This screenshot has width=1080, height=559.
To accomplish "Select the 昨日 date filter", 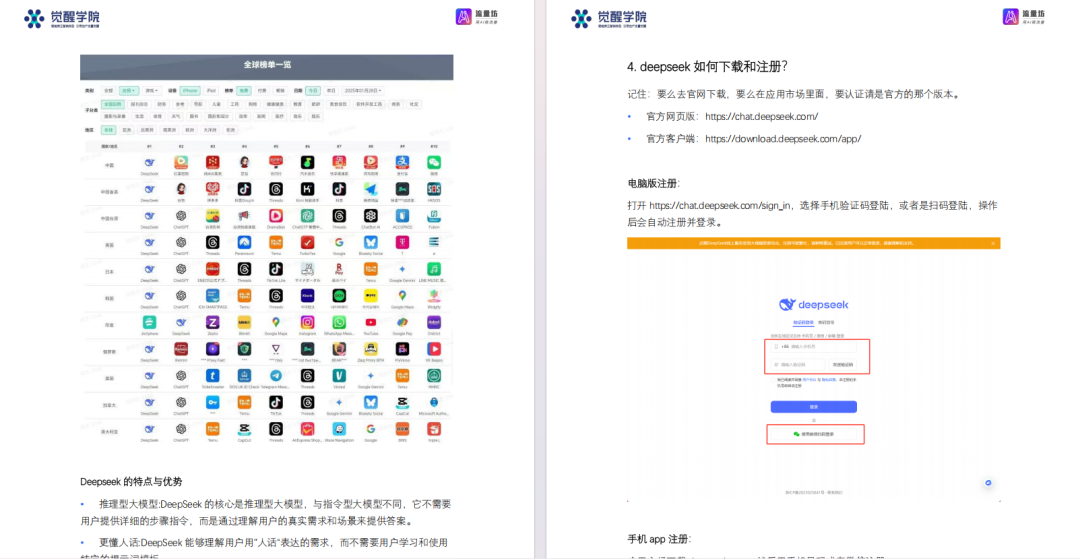I will tap(331, 91).
